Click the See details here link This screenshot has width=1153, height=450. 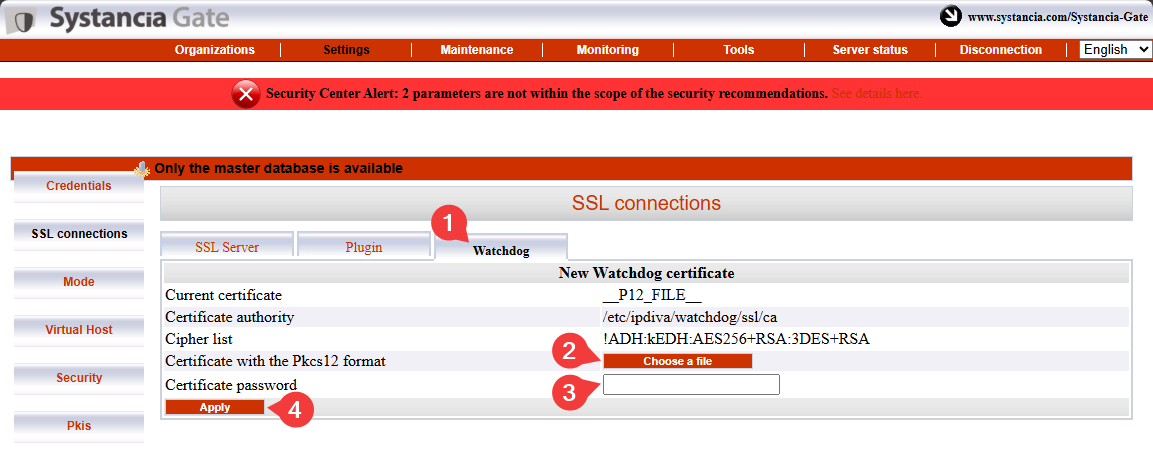click(x=877, y=94)
